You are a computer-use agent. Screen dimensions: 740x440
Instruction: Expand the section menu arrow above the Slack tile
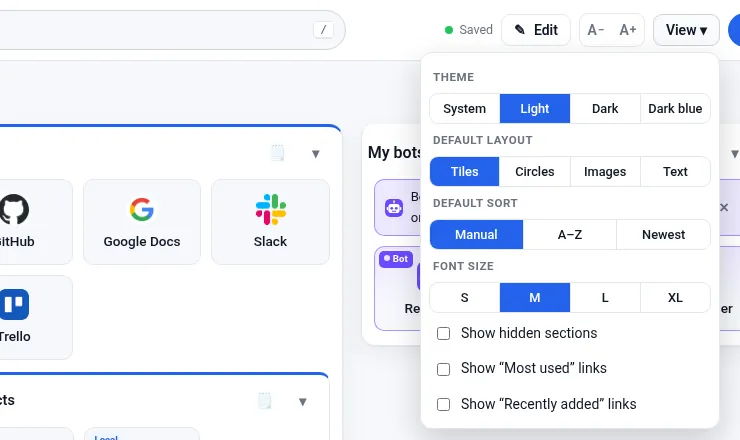(316, 153)
